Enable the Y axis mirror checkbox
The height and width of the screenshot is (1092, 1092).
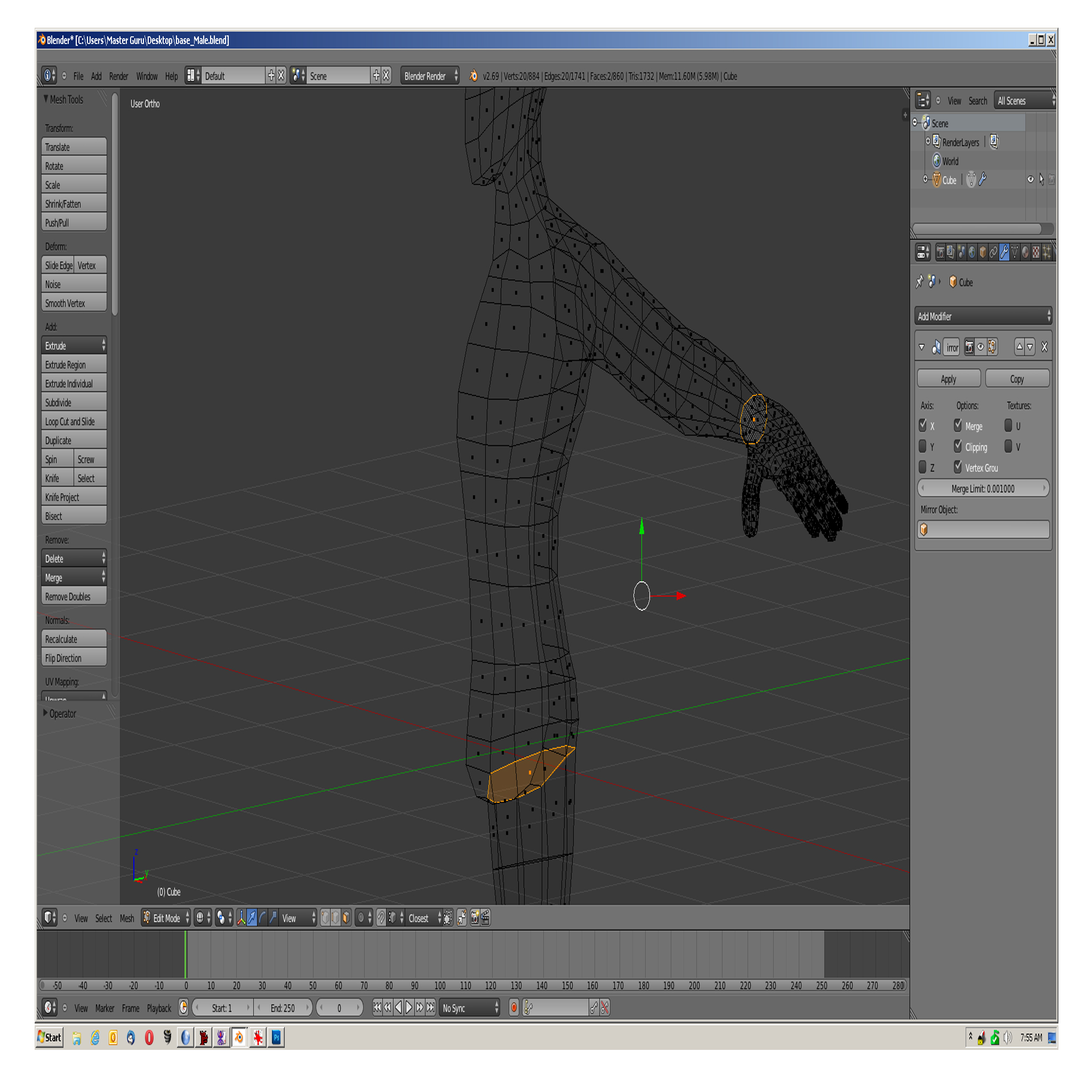[x=922, y=446]
